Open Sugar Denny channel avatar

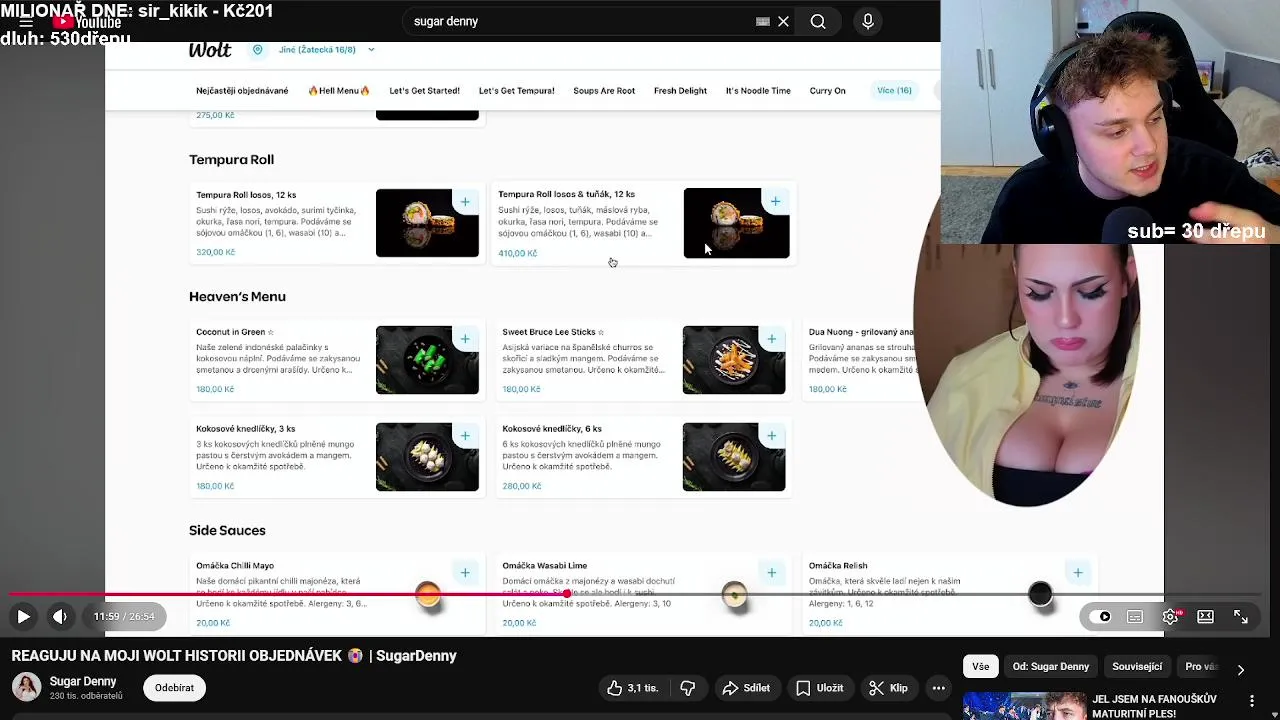[26, 688]
